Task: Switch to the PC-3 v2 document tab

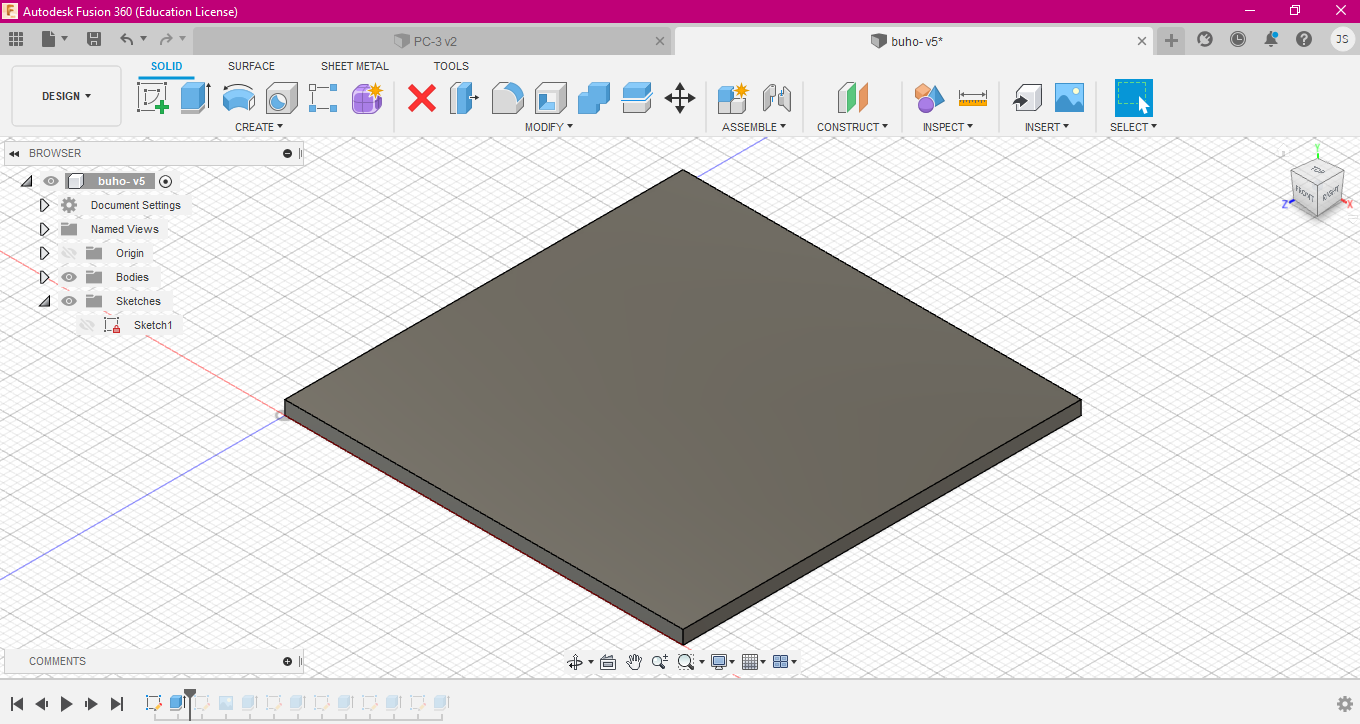Action: [434, 41]
